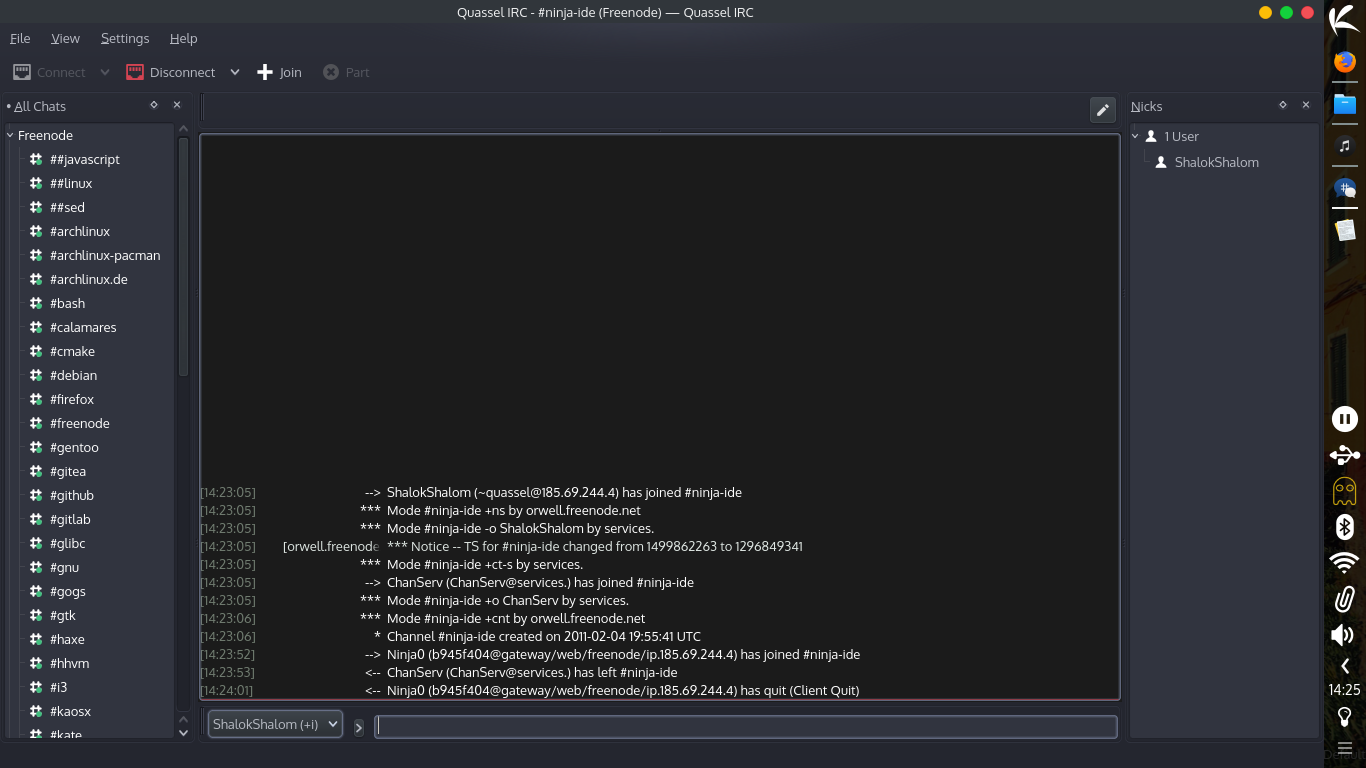Open the Disconnect dropdown arrow
Image resolution: width=1366 pixels, height=768 pixels.
(235, 72)
